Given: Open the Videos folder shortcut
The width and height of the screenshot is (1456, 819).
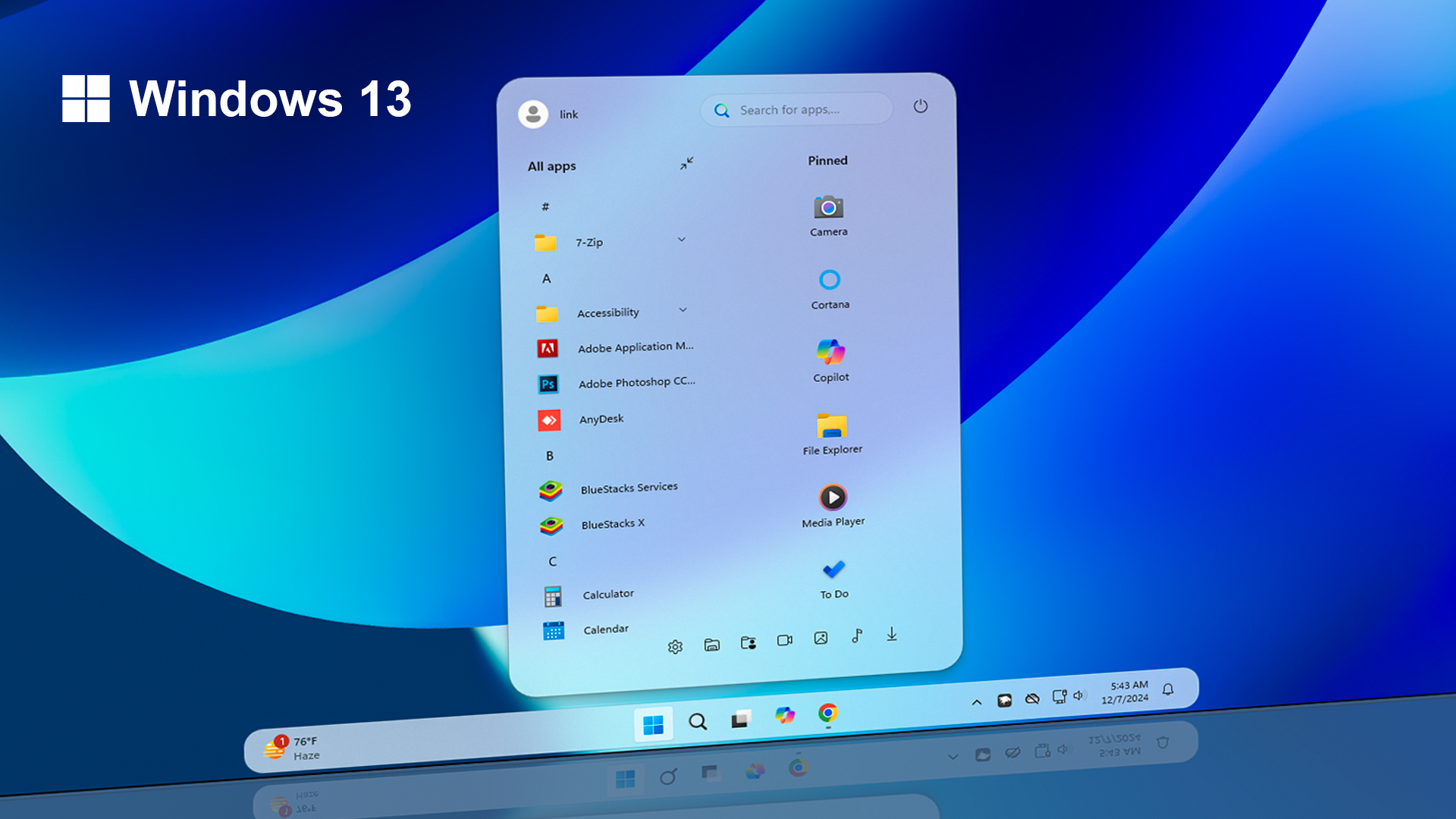Looking at the screenshot, I should click(783, 641).
